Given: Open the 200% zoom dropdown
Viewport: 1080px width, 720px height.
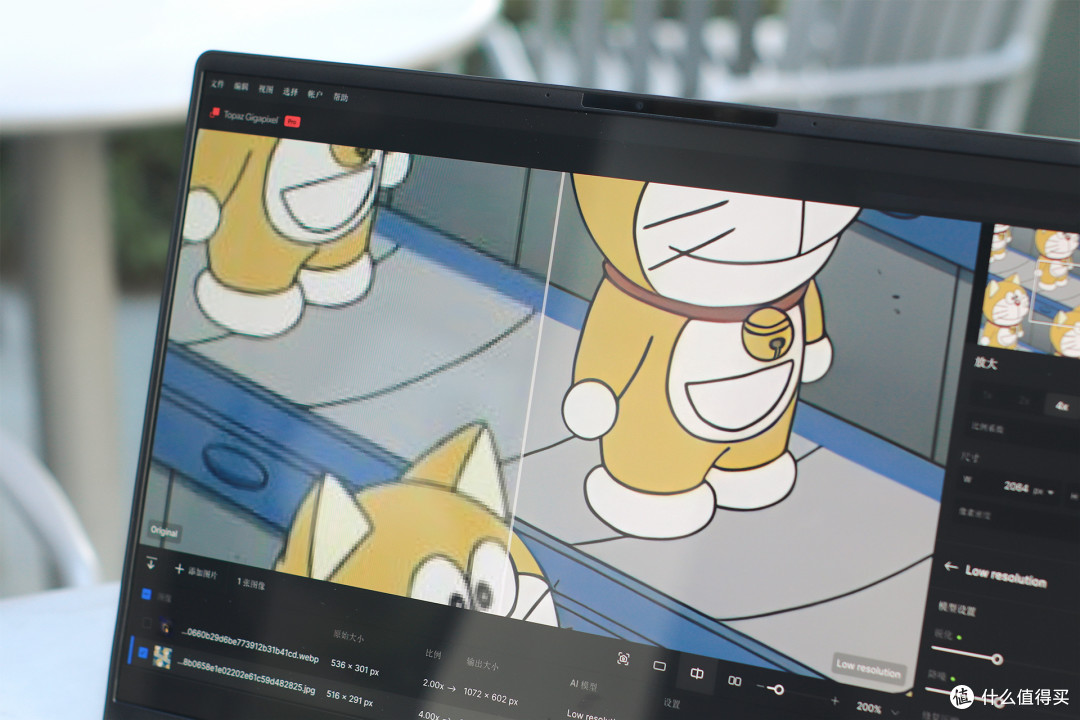Looking at the screenshot, I should pyautogui.click(x=876, y=708).
